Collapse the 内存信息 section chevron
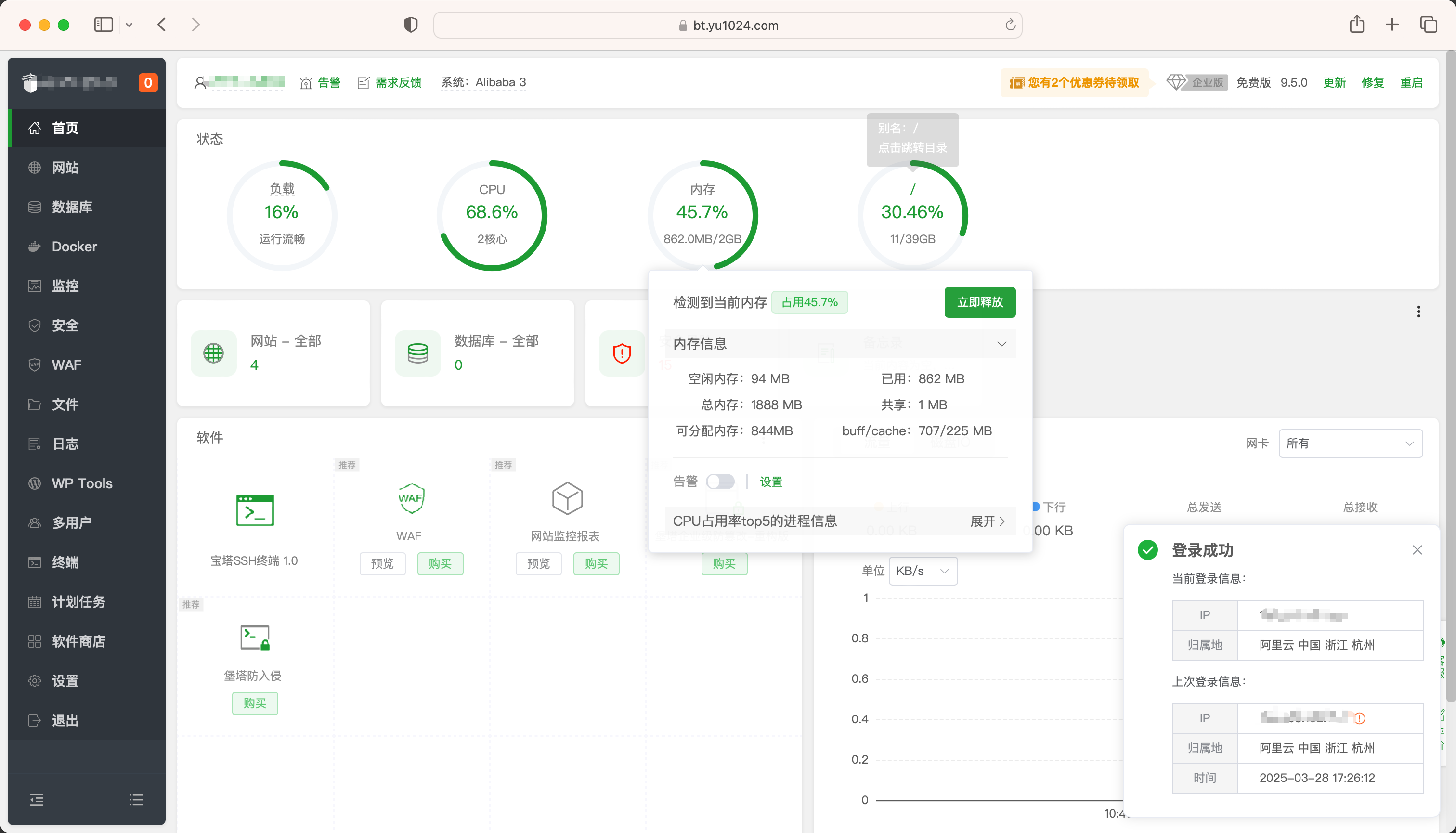The width and height of the screenshot is (1456, 833). [1001, 344]
